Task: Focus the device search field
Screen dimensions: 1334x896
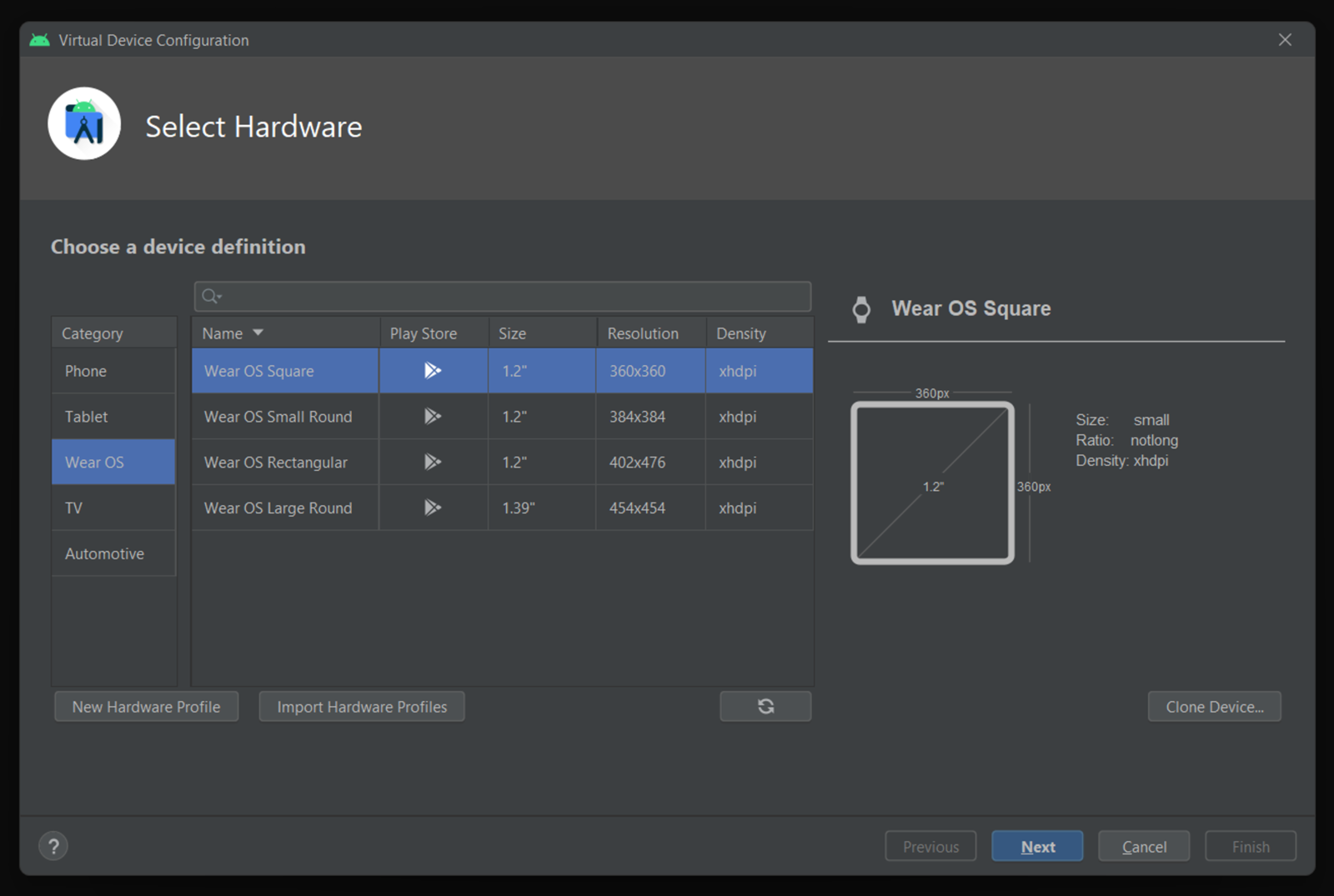Action: coord(503,296)
